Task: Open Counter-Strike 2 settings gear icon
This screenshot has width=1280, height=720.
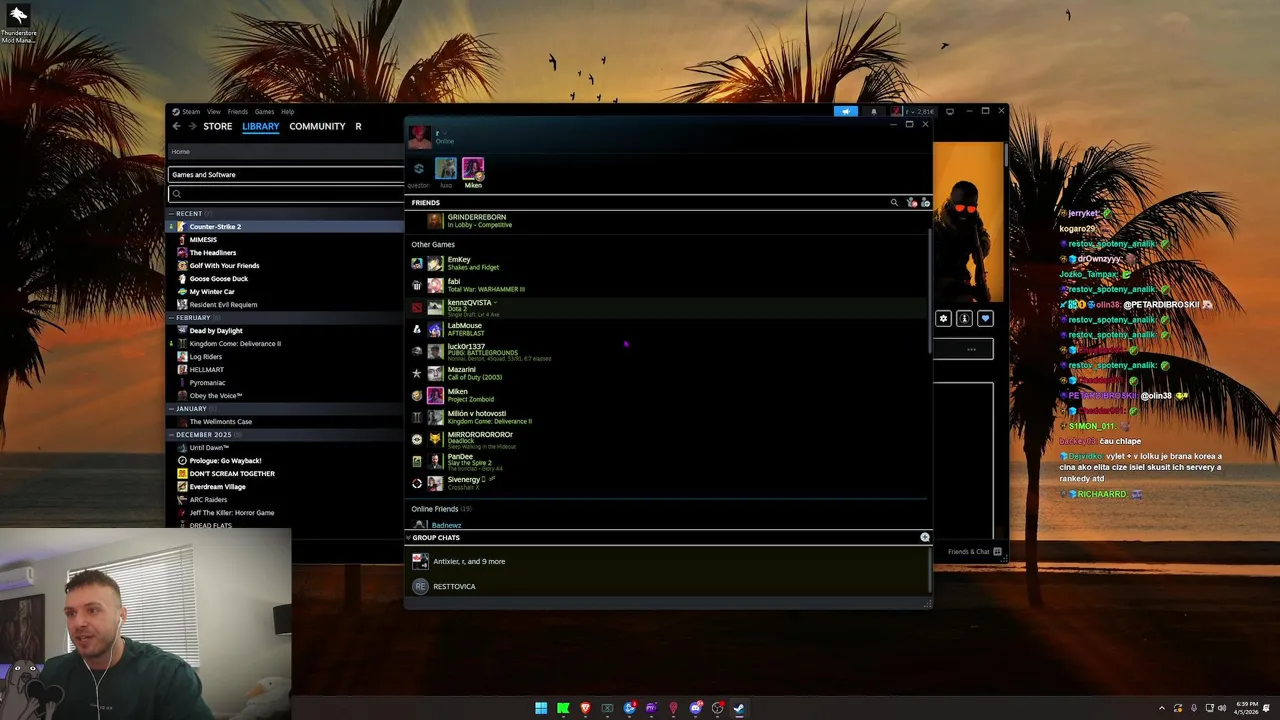Action: [943, 318]
